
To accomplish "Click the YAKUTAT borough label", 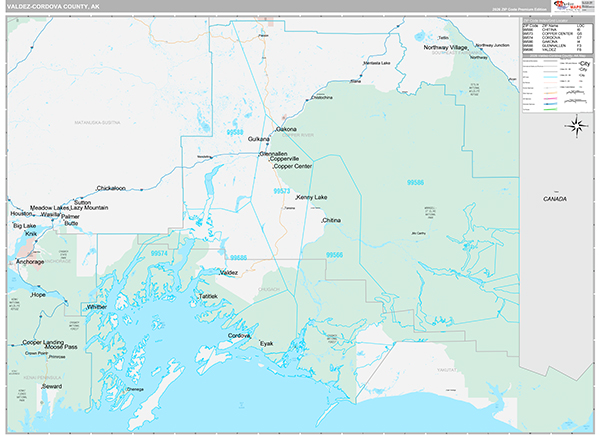I will point(447,370).
